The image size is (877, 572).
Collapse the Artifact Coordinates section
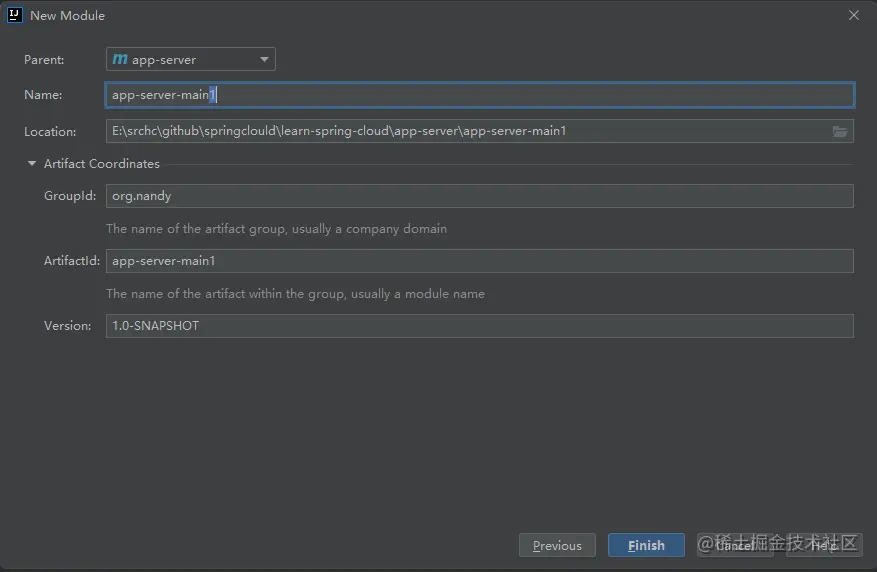[32, 163]
